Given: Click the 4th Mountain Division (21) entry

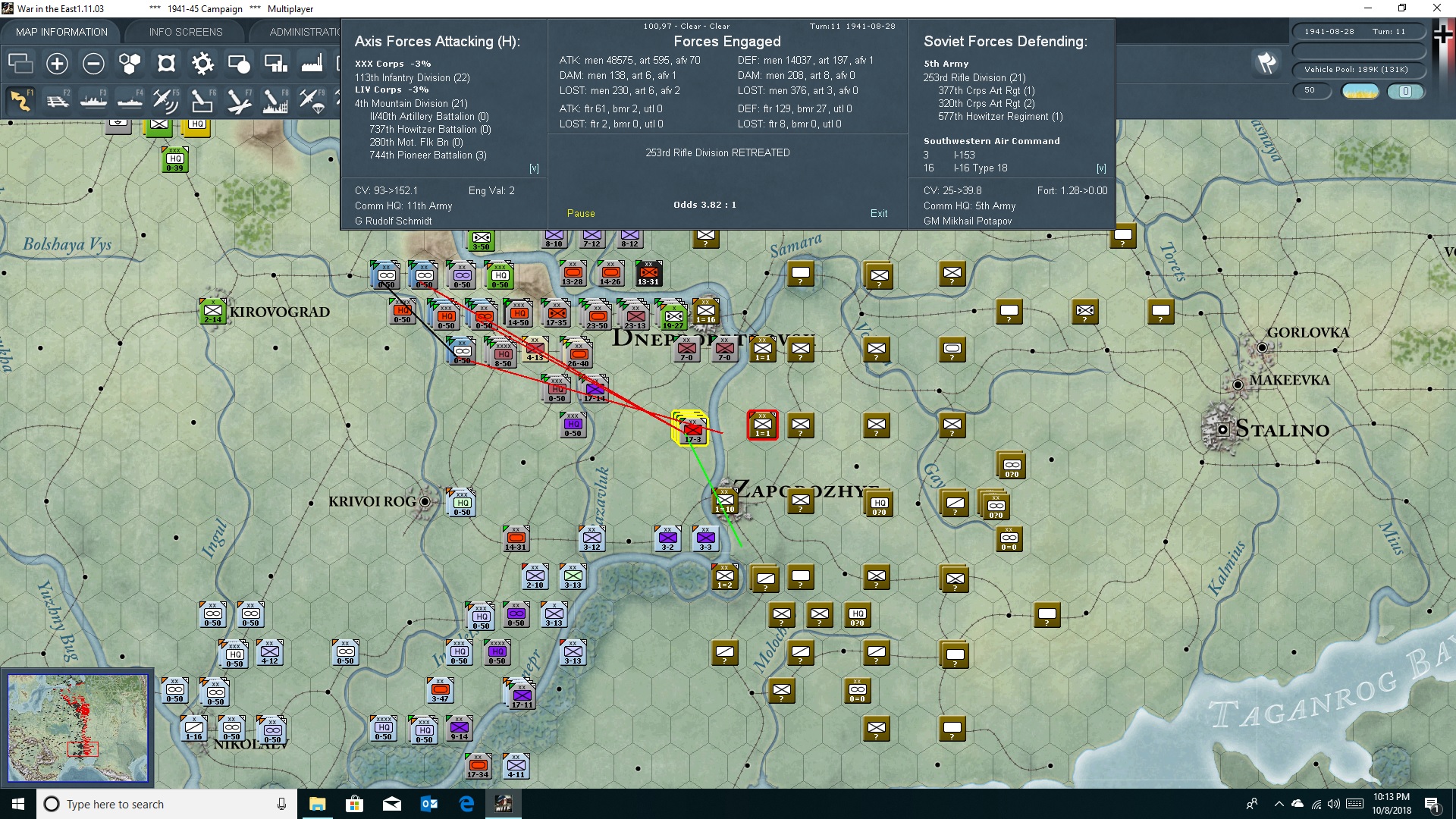Looking at the screenshot, I should [x=411, y=103].
